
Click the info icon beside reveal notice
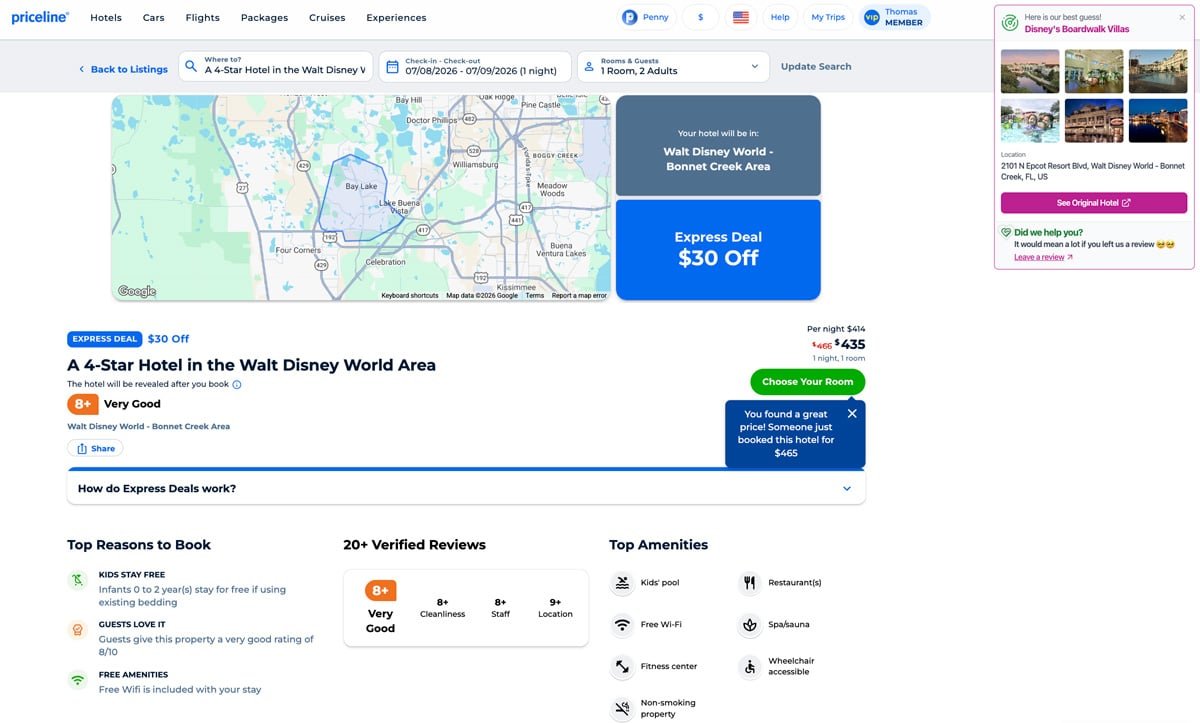(237, 384)
